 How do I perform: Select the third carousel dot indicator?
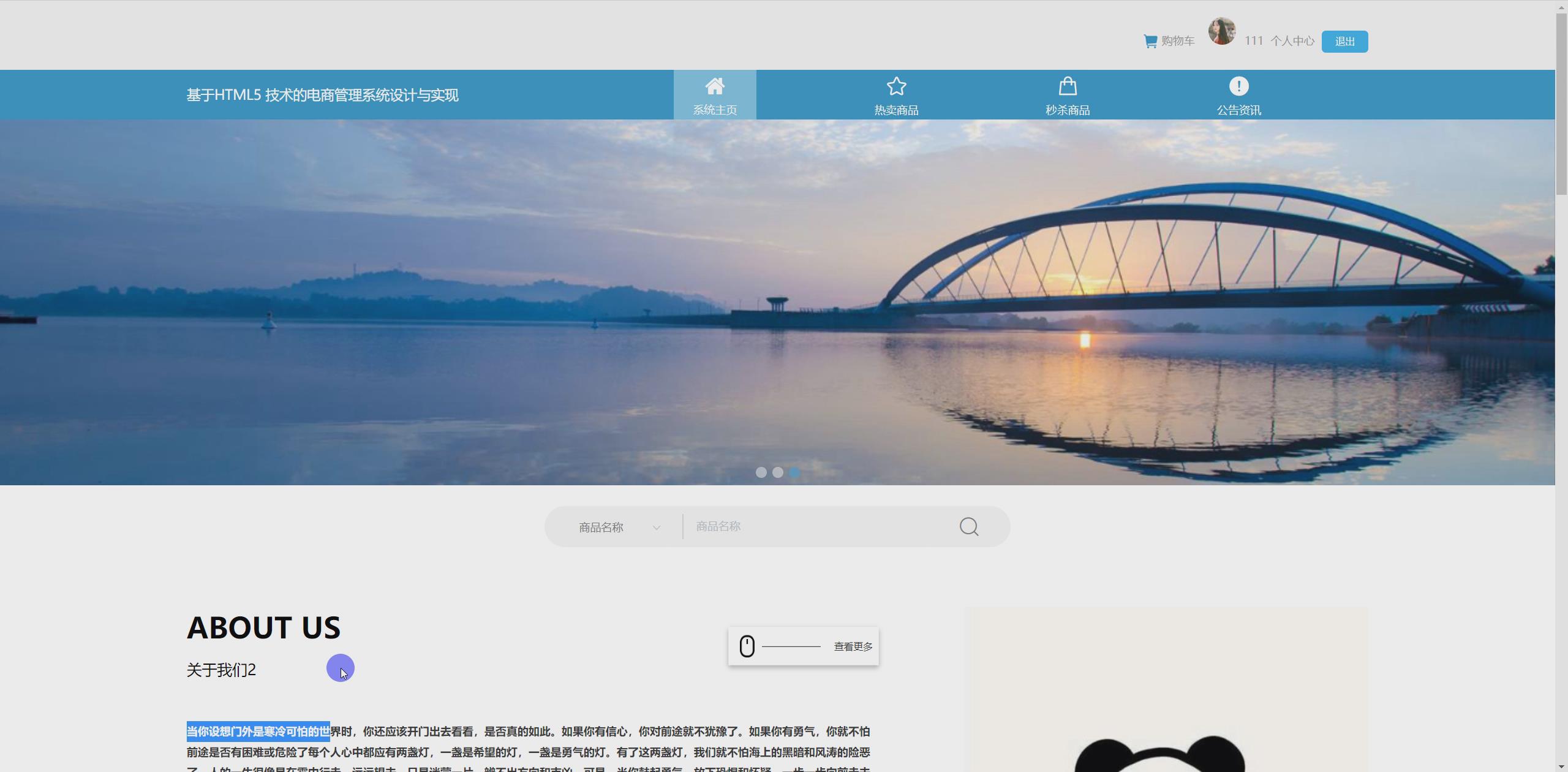tap(794, 472)
